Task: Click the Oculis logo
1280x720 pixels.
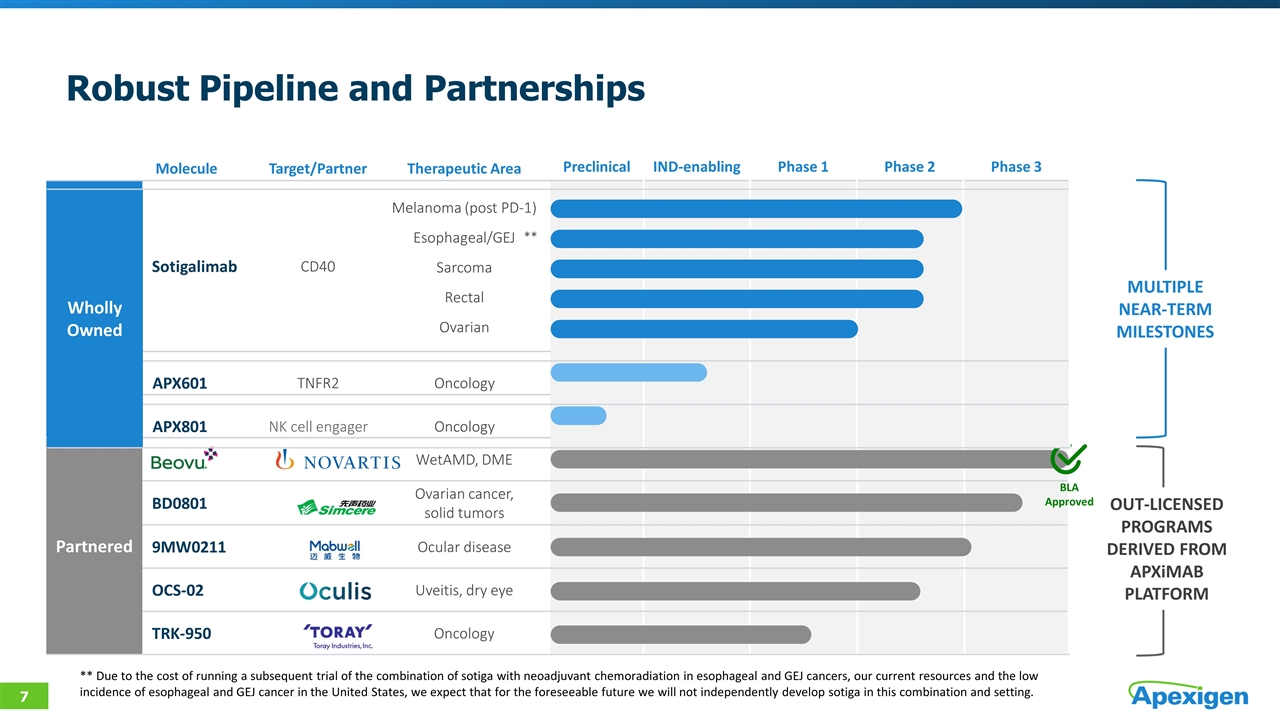Action: click(335, 592)
